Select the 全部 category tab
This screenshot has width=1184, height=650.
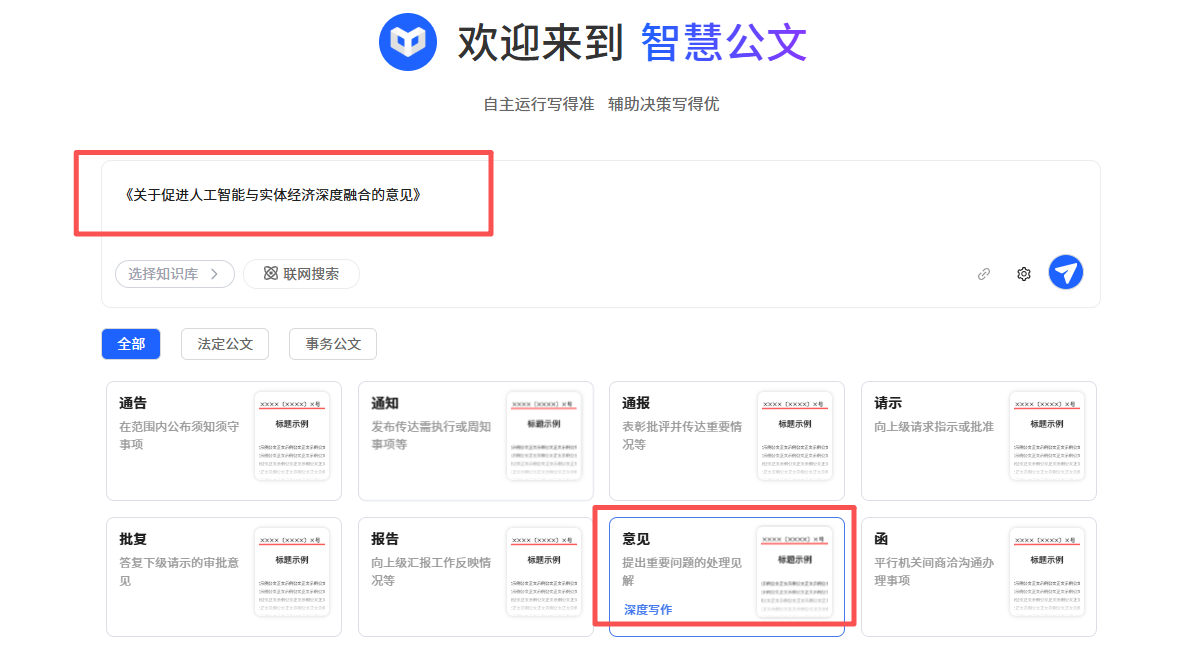(x=131, y=344)
